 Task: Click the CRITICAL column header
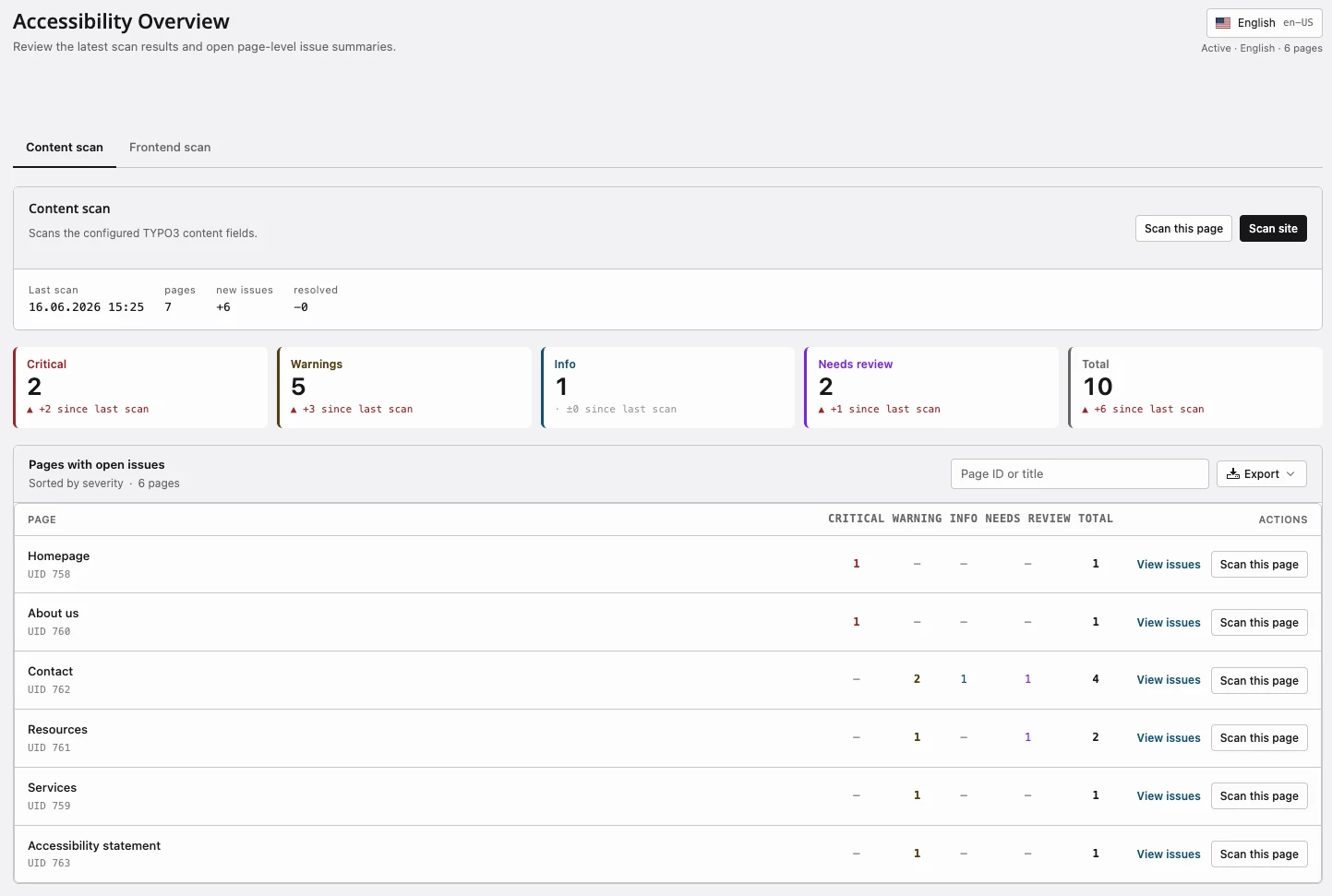click(856, 520)
